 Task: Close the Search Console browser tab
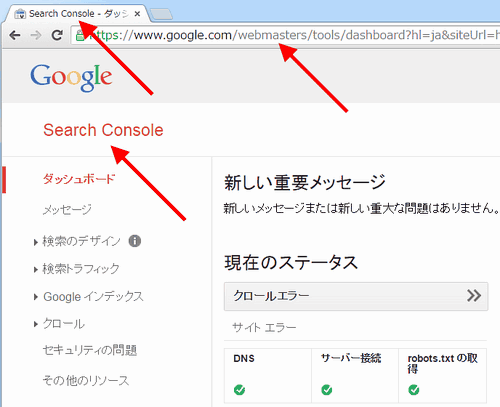pyautogui.click(x=137, y=14)
